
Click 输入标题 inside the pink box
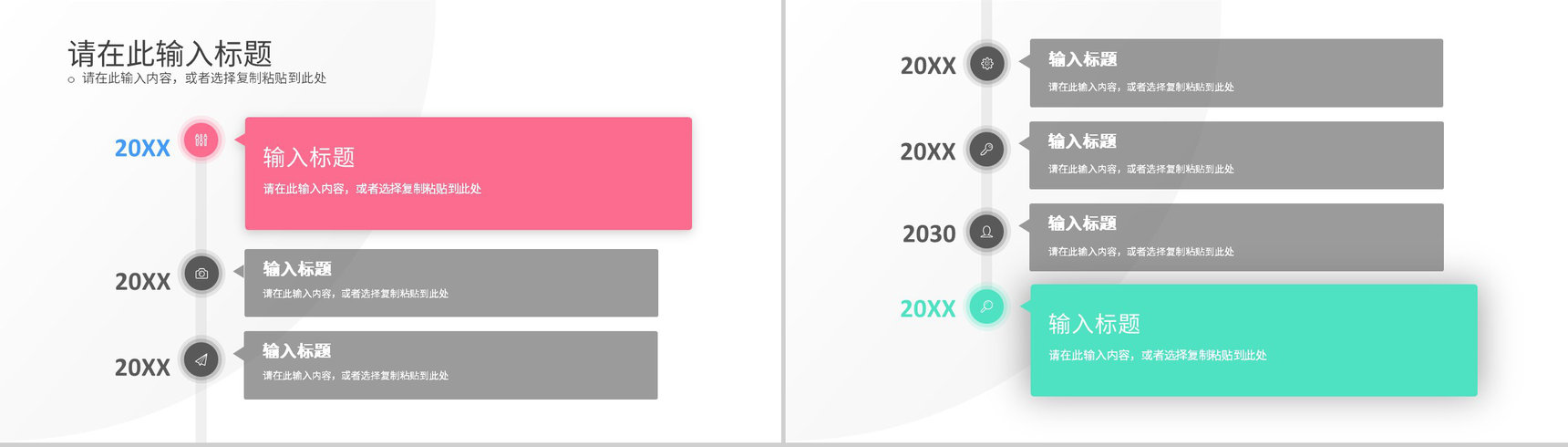309,157
